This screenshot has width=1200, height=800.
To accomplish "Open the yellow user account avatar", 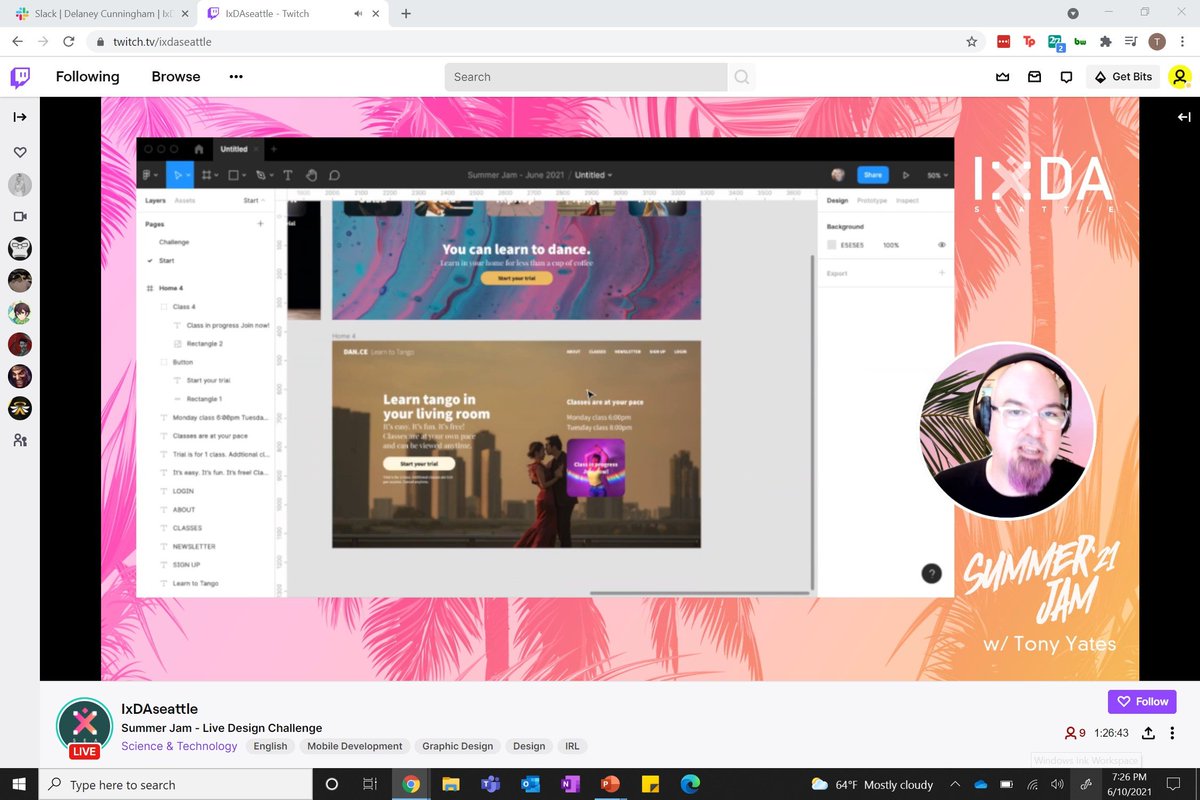I will 1180,77.
